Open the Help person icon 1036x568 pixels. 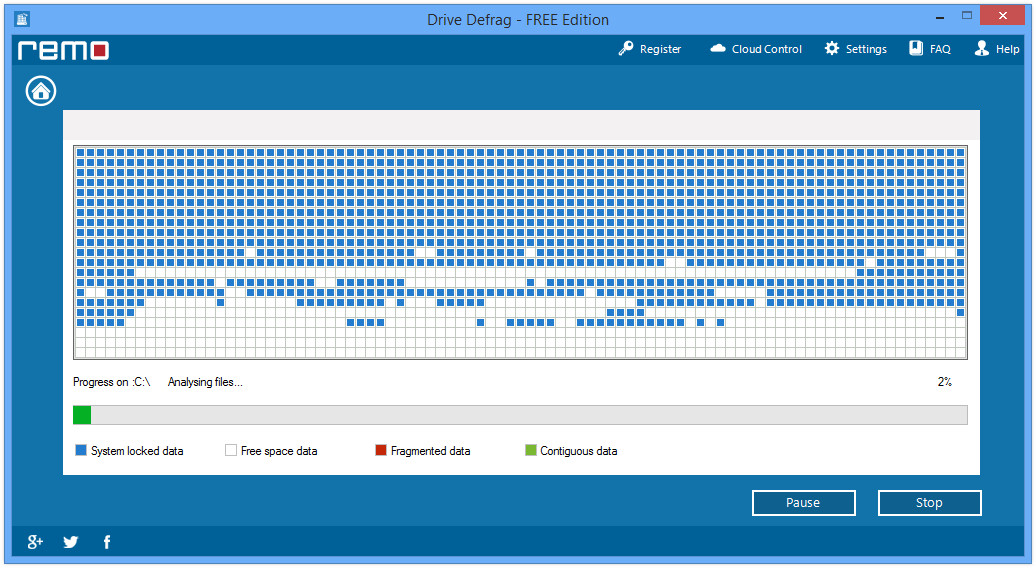(x=982, y=48)
